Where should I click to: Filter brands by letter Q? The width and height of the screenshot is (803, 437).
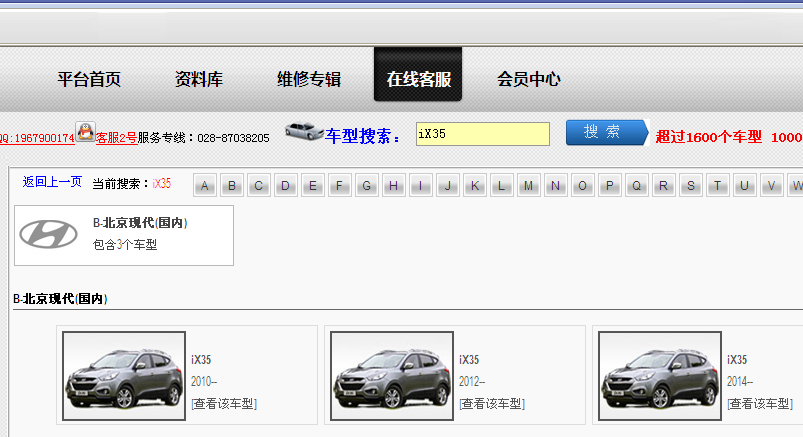(x=637, y=185)
